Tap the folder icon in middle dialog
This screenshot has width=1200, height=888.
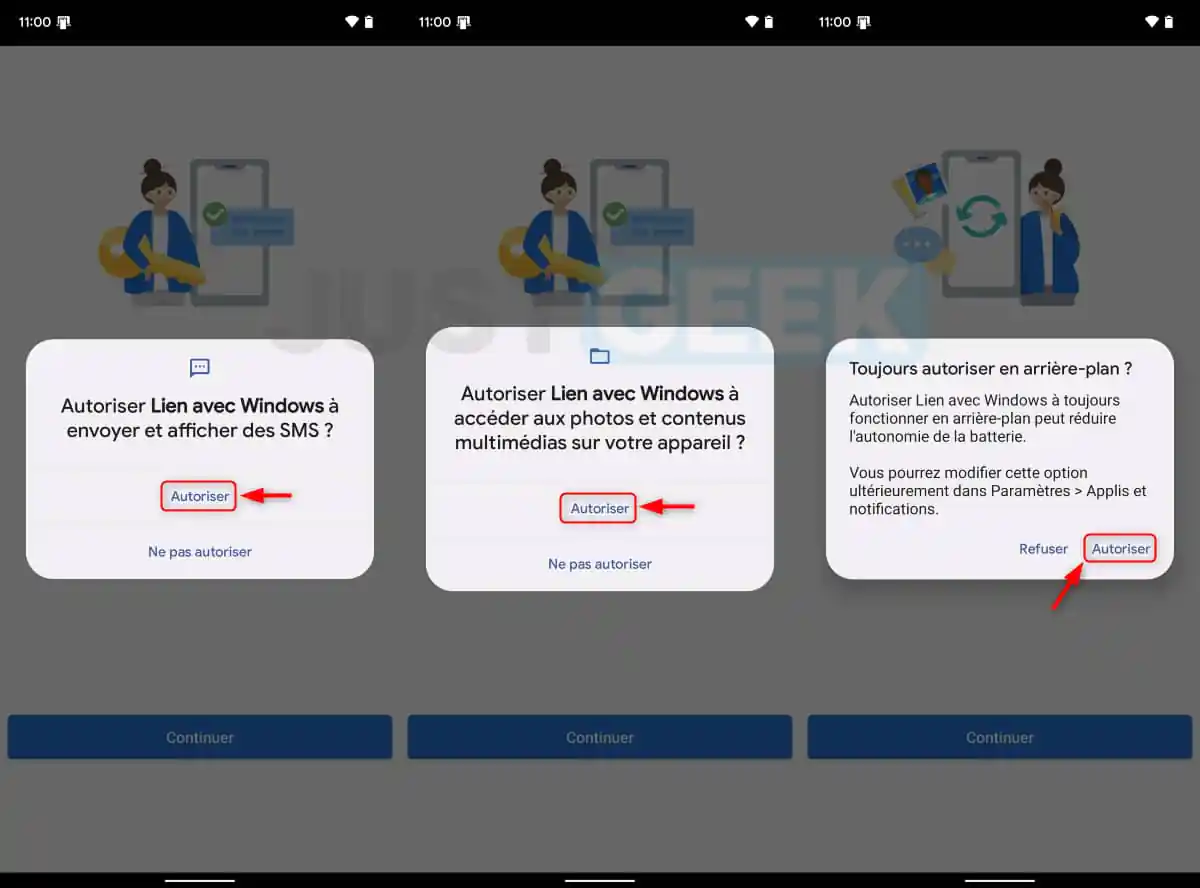(x=600, y=356)
